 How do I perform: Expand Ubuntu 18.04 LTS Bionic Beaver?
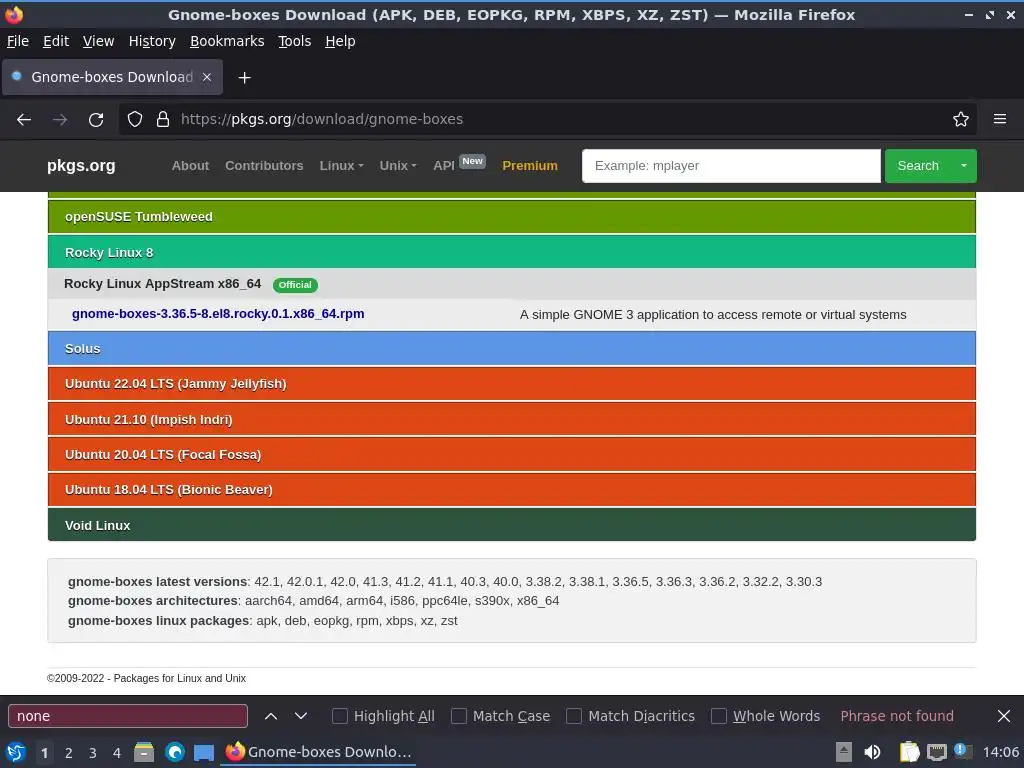(512, 490)
